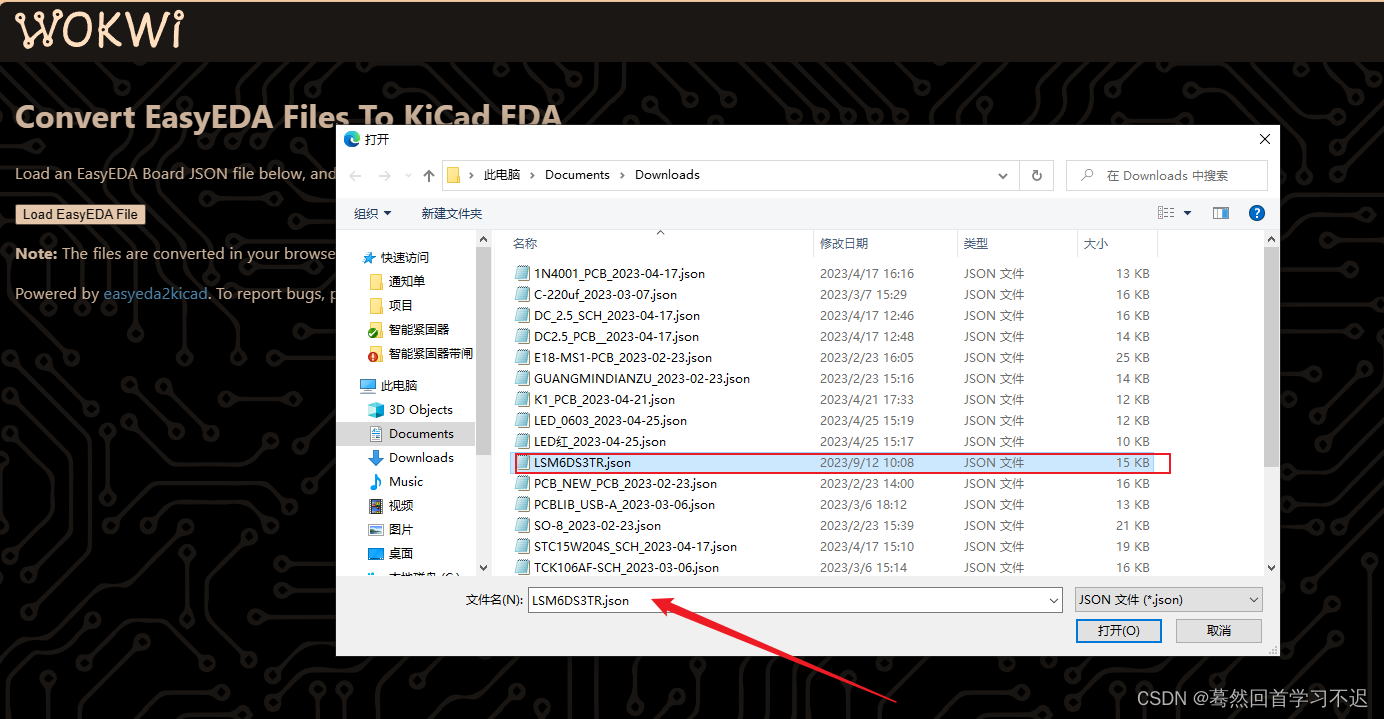Click the 文件名 input field

pos(795,600)
